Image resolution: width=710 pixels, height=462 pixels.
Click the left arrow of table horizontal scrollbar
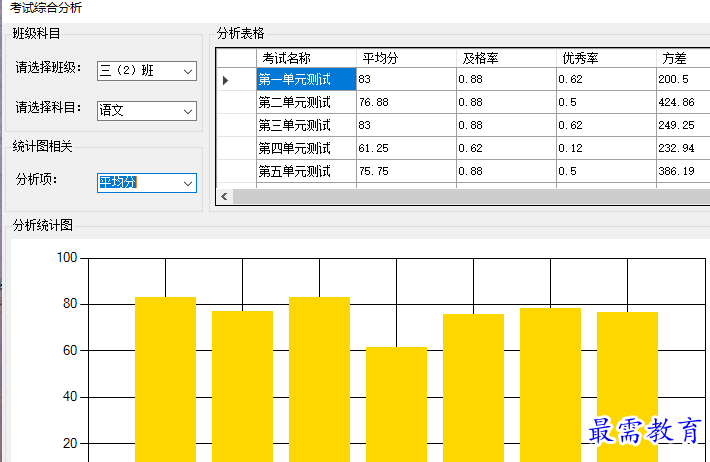(x=224, y=197)
